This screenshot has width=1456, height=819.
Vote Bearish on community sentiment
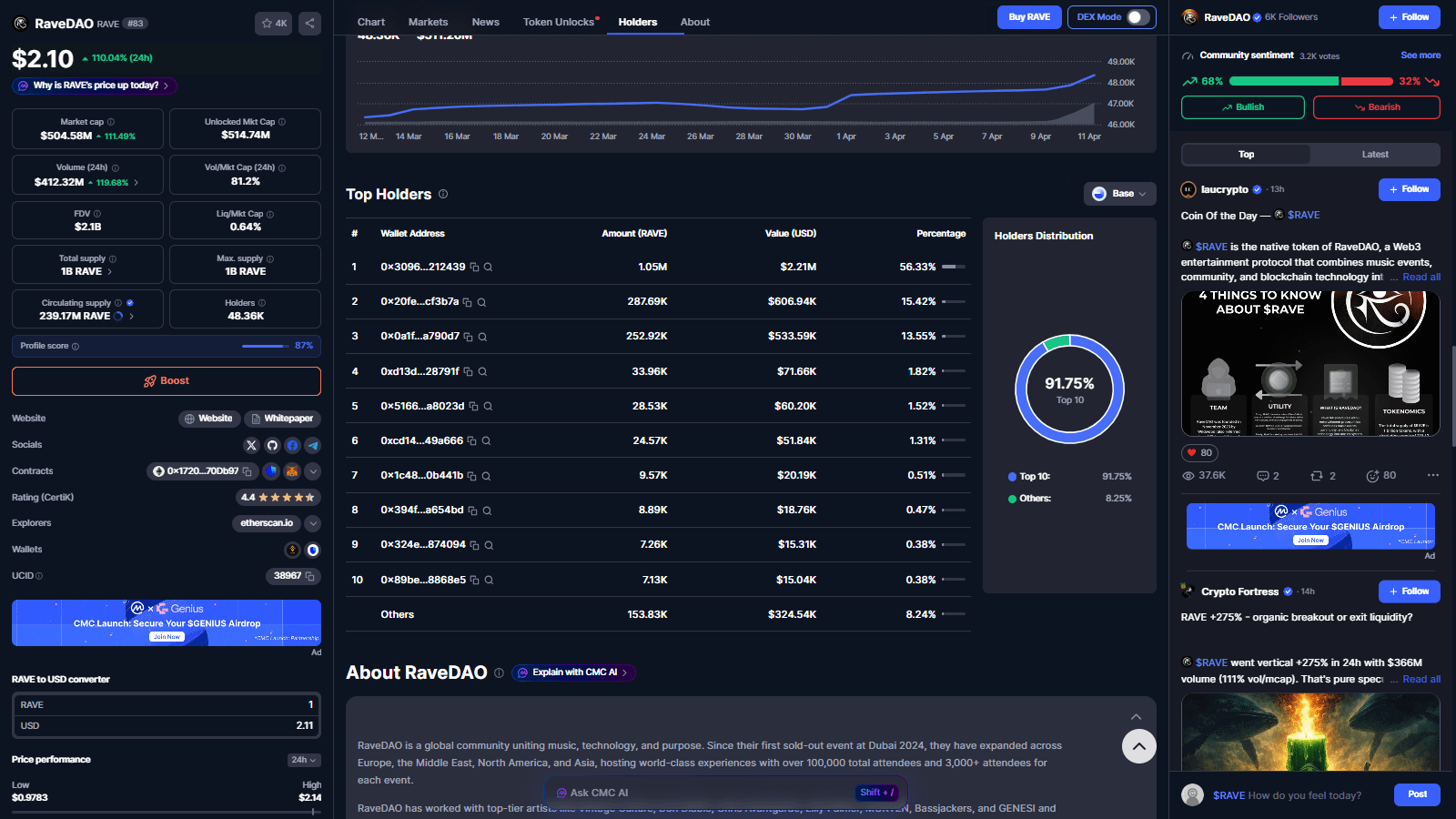click(x=1376, y=107)
